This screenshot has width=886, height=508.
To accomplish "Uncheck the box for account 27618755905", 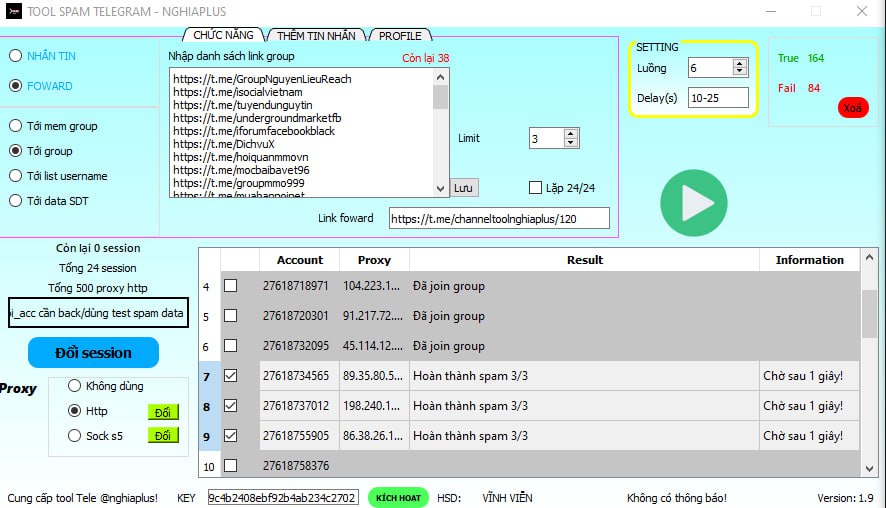I will click(230, 435).
